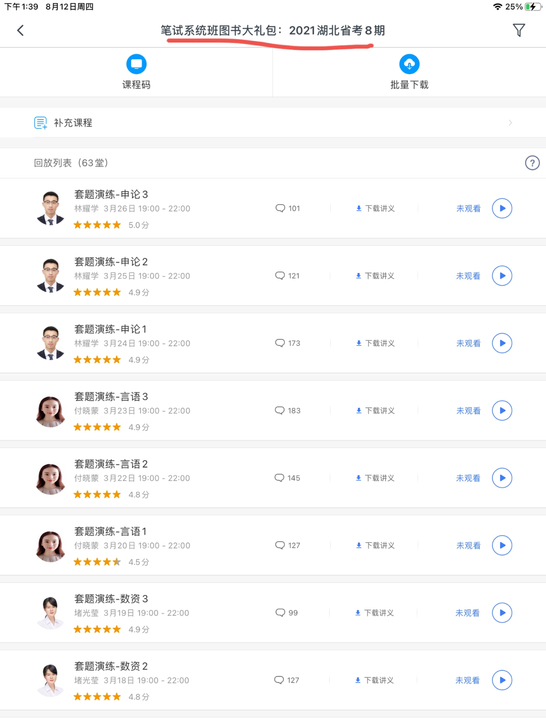Tap teacher avatar on 套题演练-数资2 row
The width and height of the screenshot is (546, 728).
(x=50, y=681)
